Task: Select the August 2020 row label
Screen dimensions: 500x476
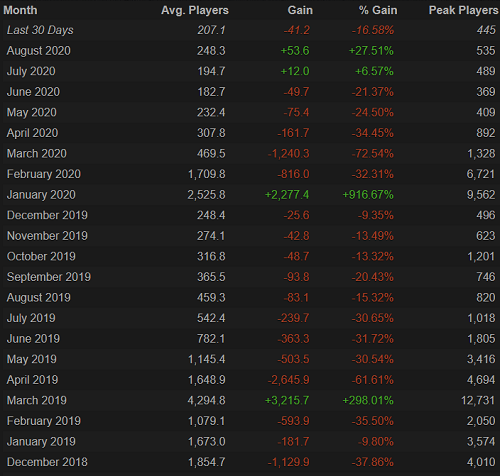Action: click(x=39, y=51)
